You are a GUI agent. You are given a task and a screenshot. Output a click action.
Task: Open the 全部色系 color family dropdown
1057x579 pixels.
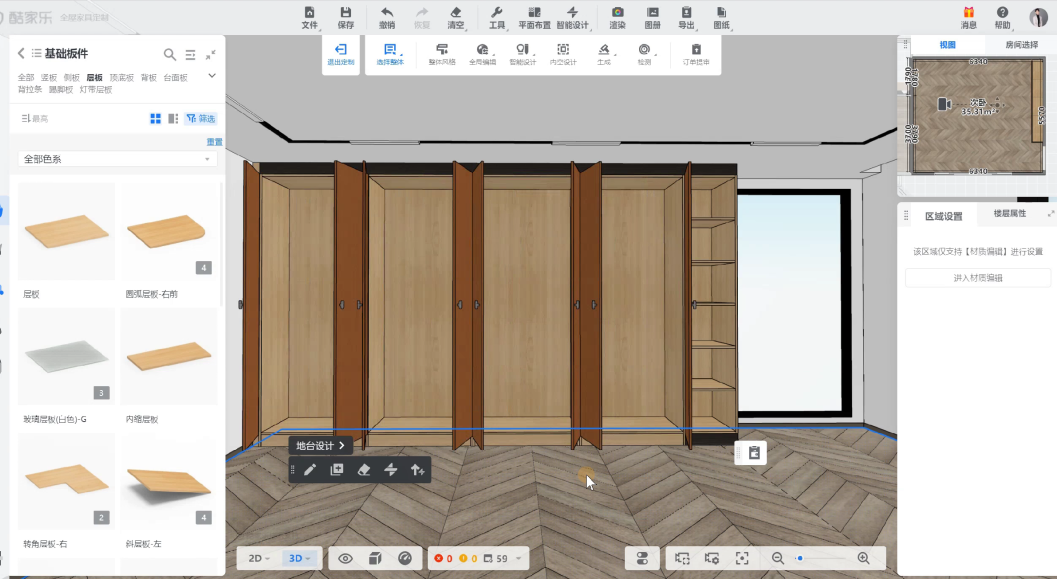(x=118, y=159)
